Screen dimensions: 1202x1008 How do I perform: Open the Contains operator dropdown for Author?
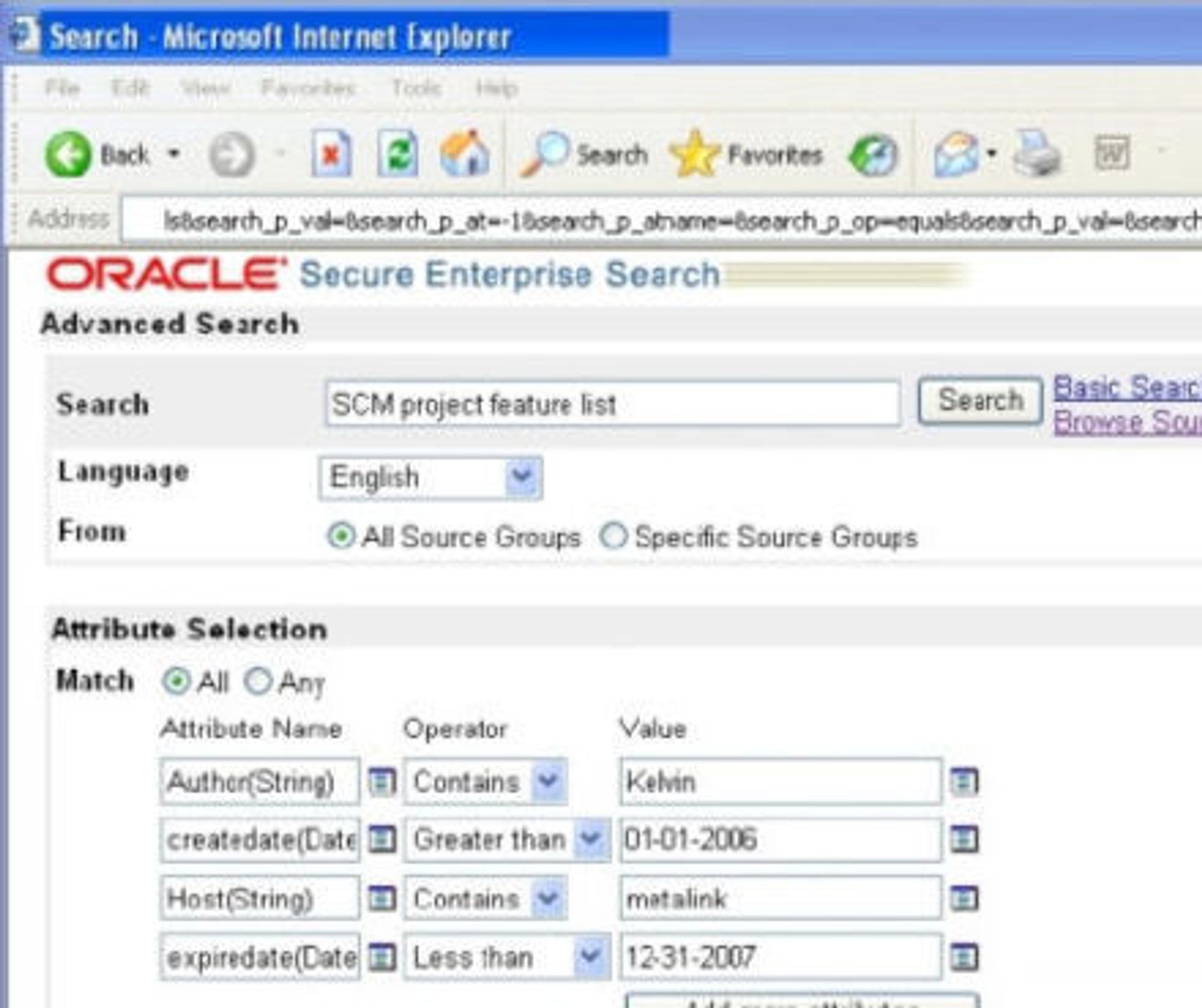485,781
